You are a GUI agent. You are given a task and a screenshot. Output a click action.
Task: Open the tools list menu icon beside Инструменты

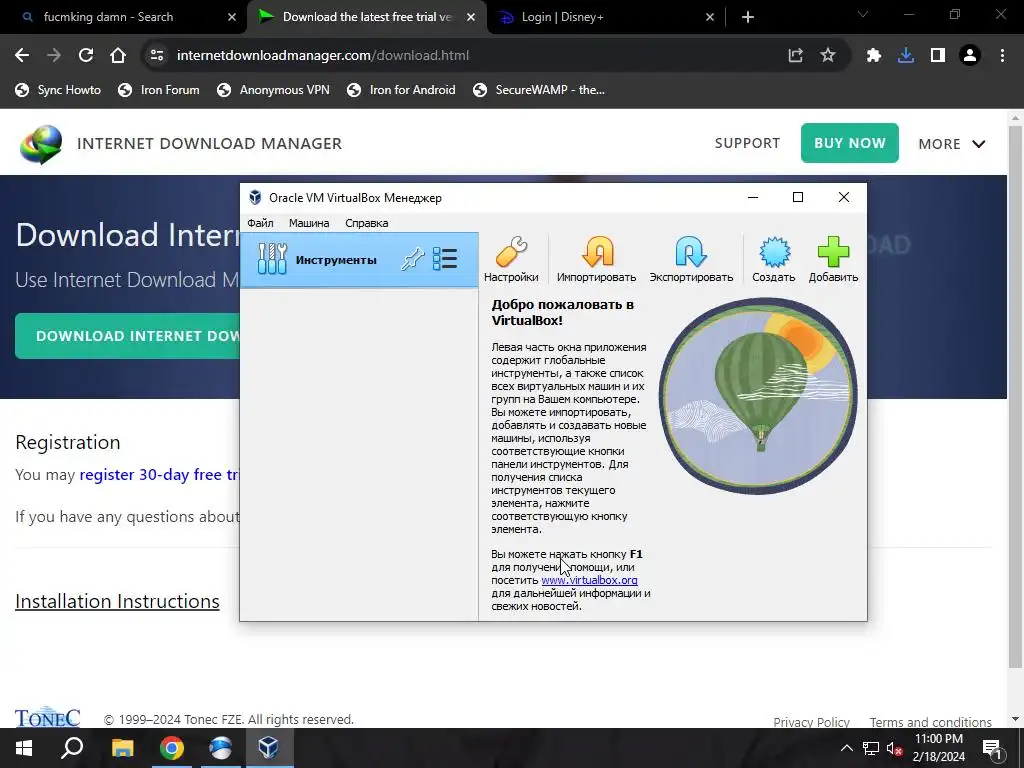[x=445, y=259]
